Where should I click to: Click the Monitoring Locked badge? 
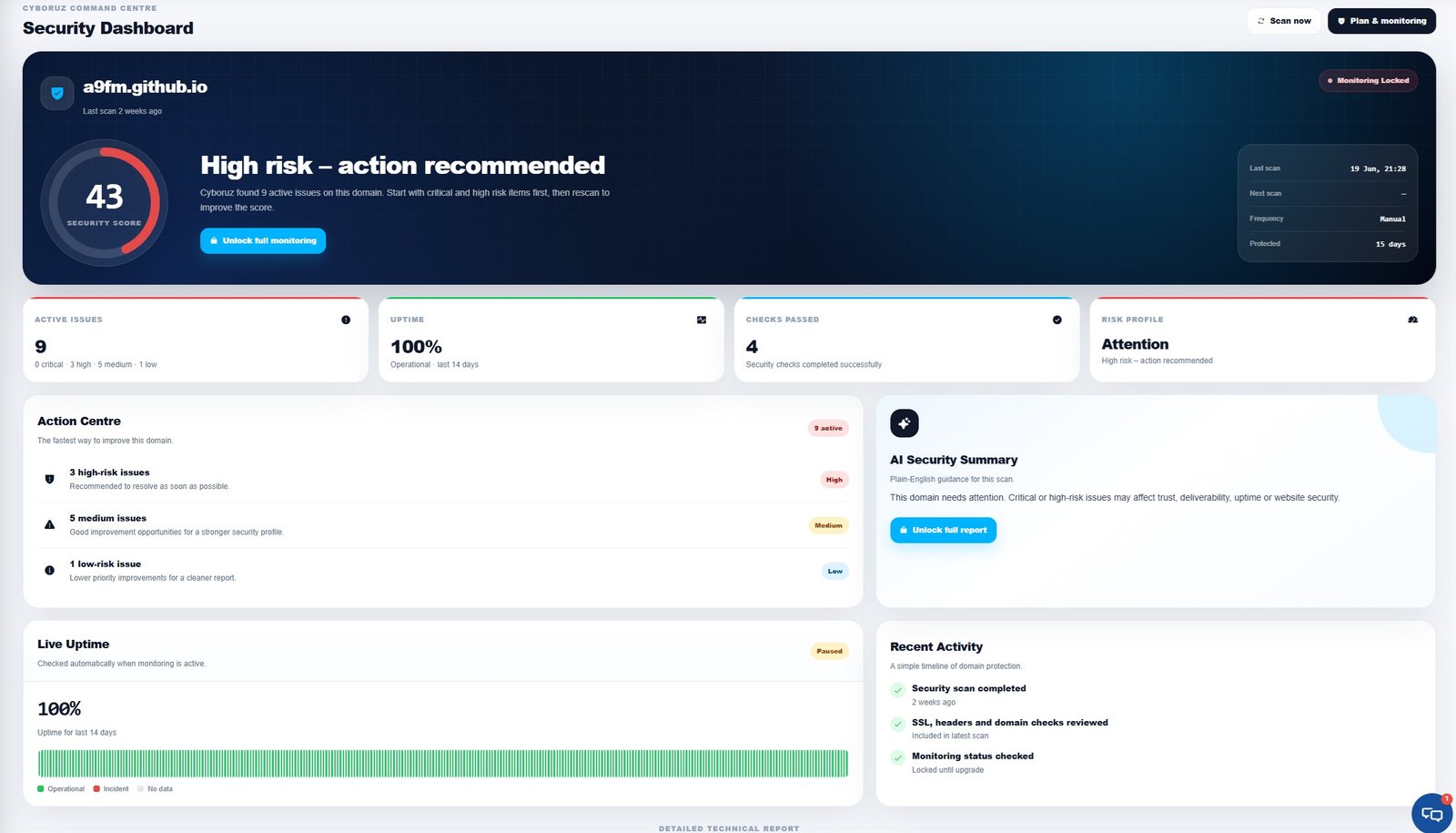click(x=1368, y=80)
